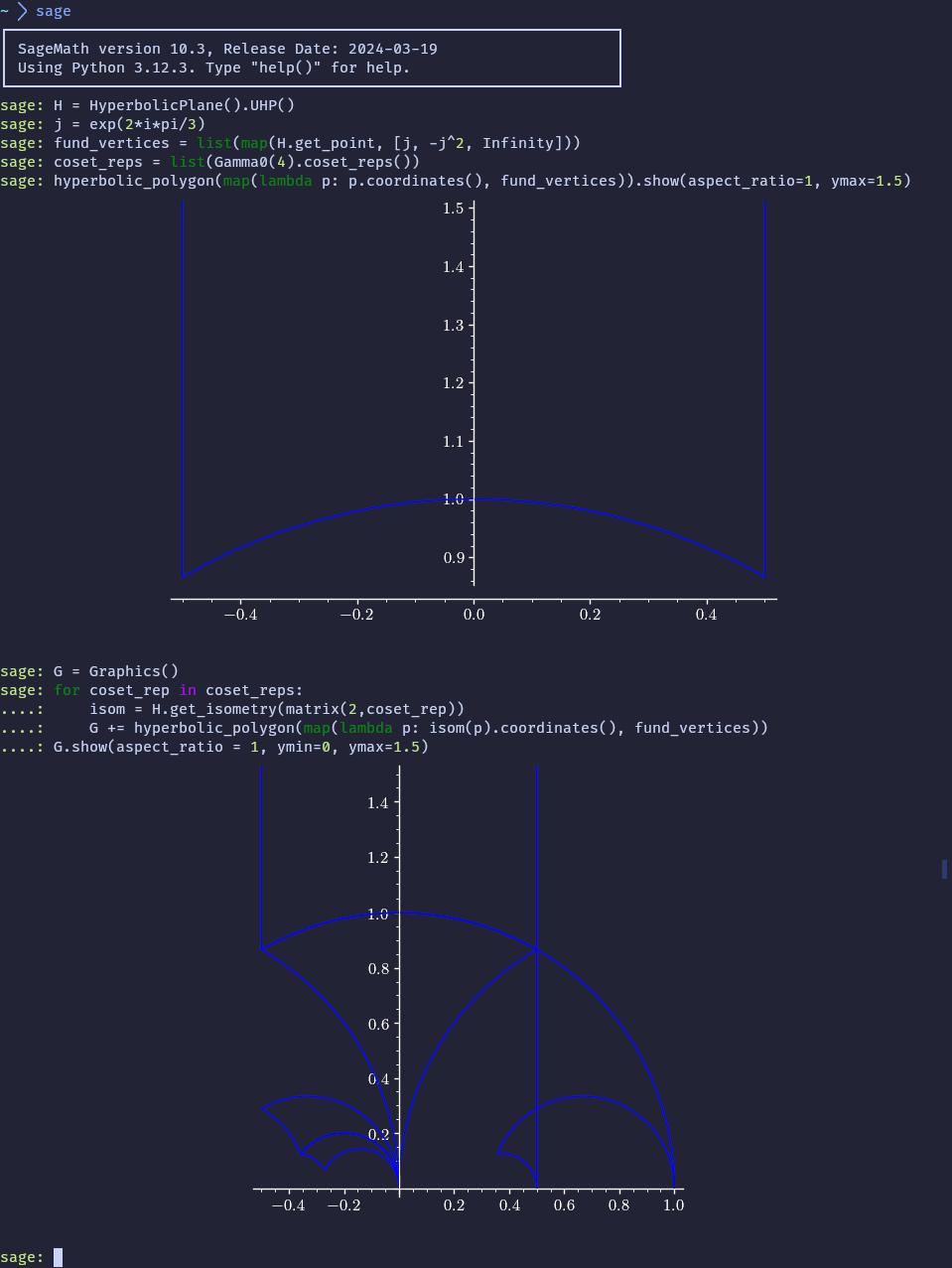Click the "j = exp(2*i*pi/3)" line
Screen dimensions: 952x1268
[129, 124]
